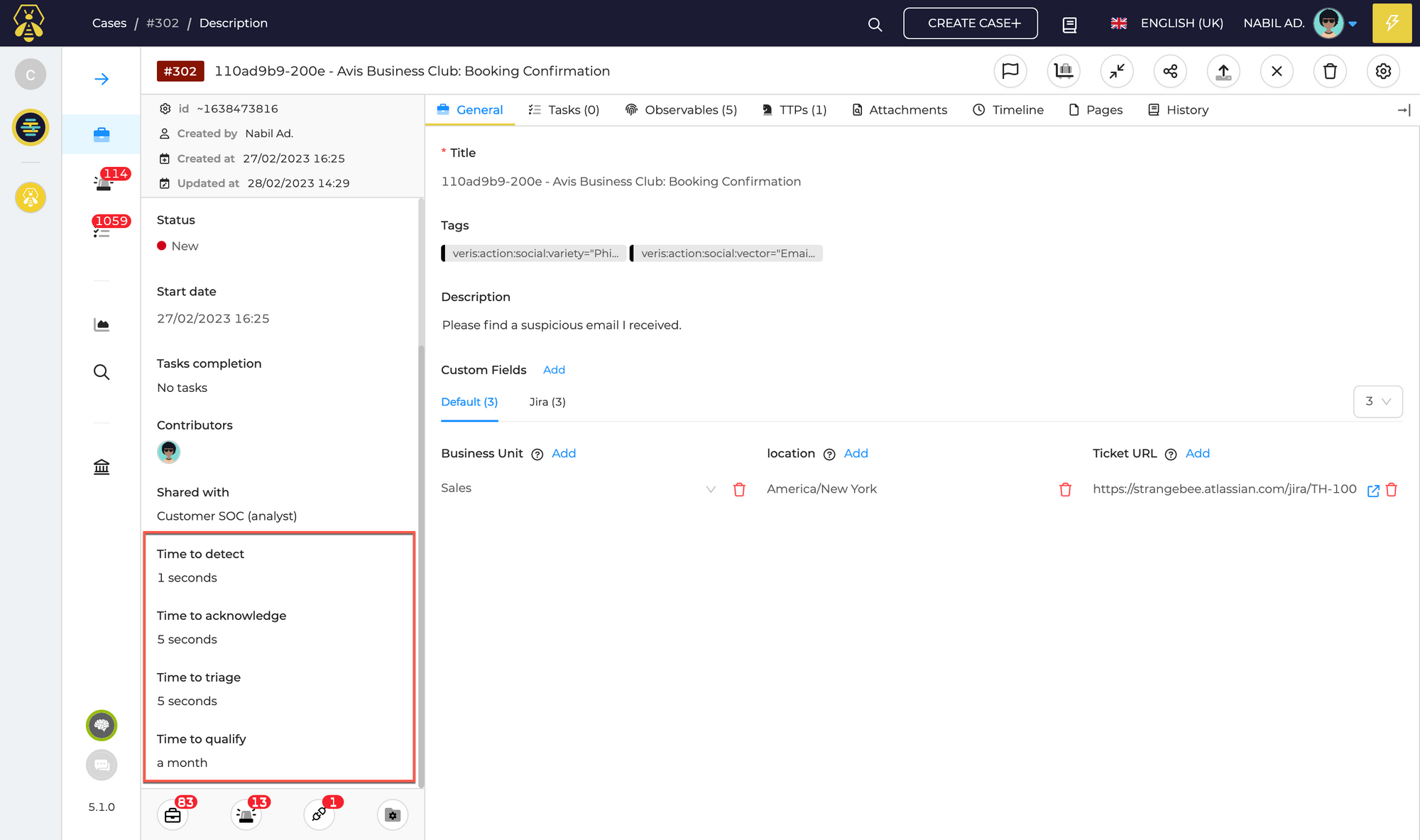This screenshot has width=1420, height=840.
Task: Open the Jira (3) custom fields tab
Action: 547,402
